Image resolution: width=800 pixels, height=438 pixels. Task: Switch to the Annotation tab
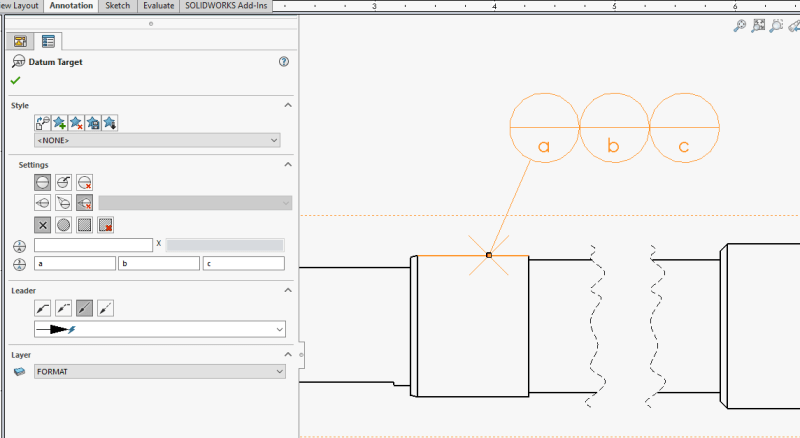(x=71, y=6)
